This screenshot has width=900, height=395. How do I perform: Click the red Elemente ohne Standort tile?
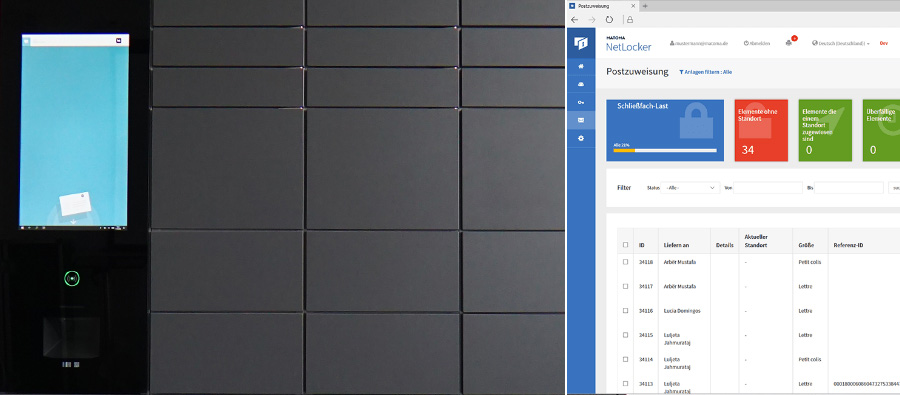point(761,130)
